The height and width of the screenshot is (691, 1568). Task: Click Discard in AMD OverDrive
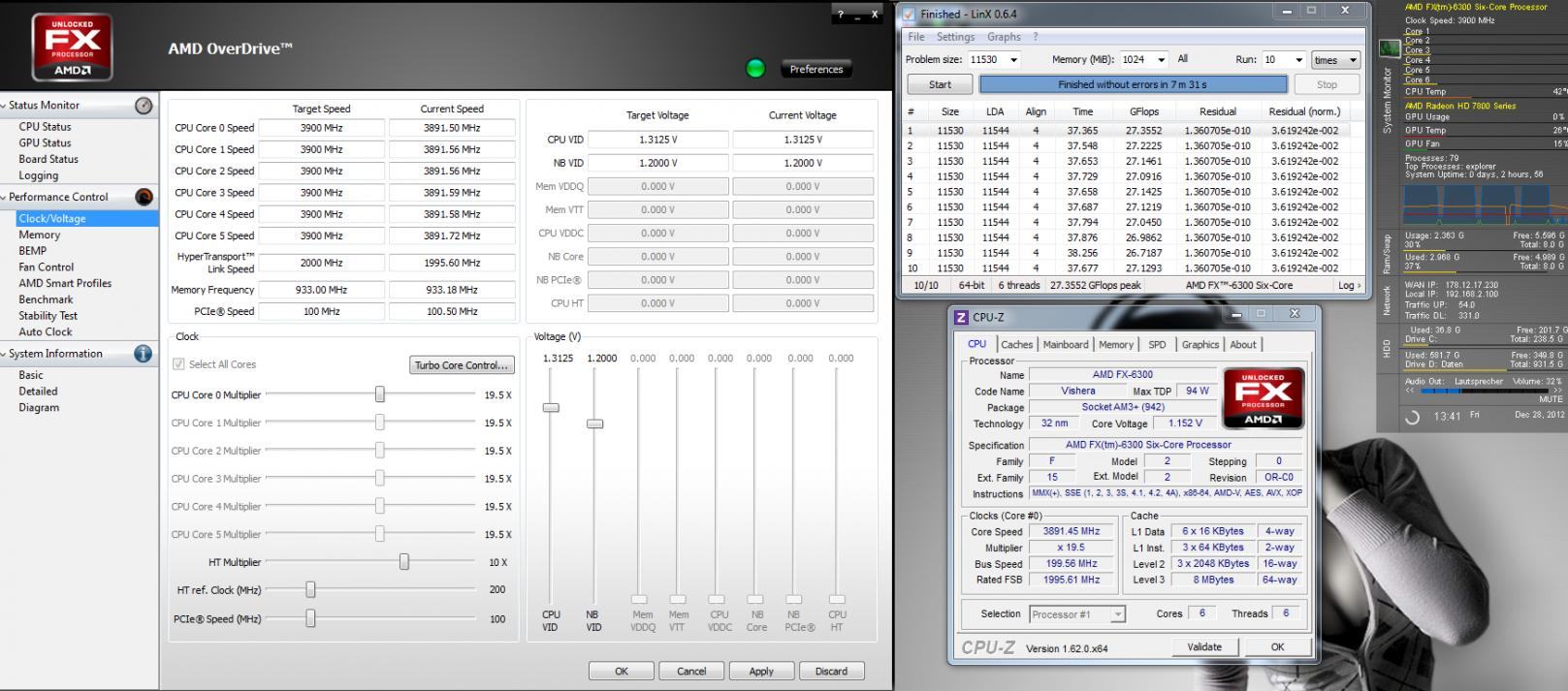click(831, 671)
